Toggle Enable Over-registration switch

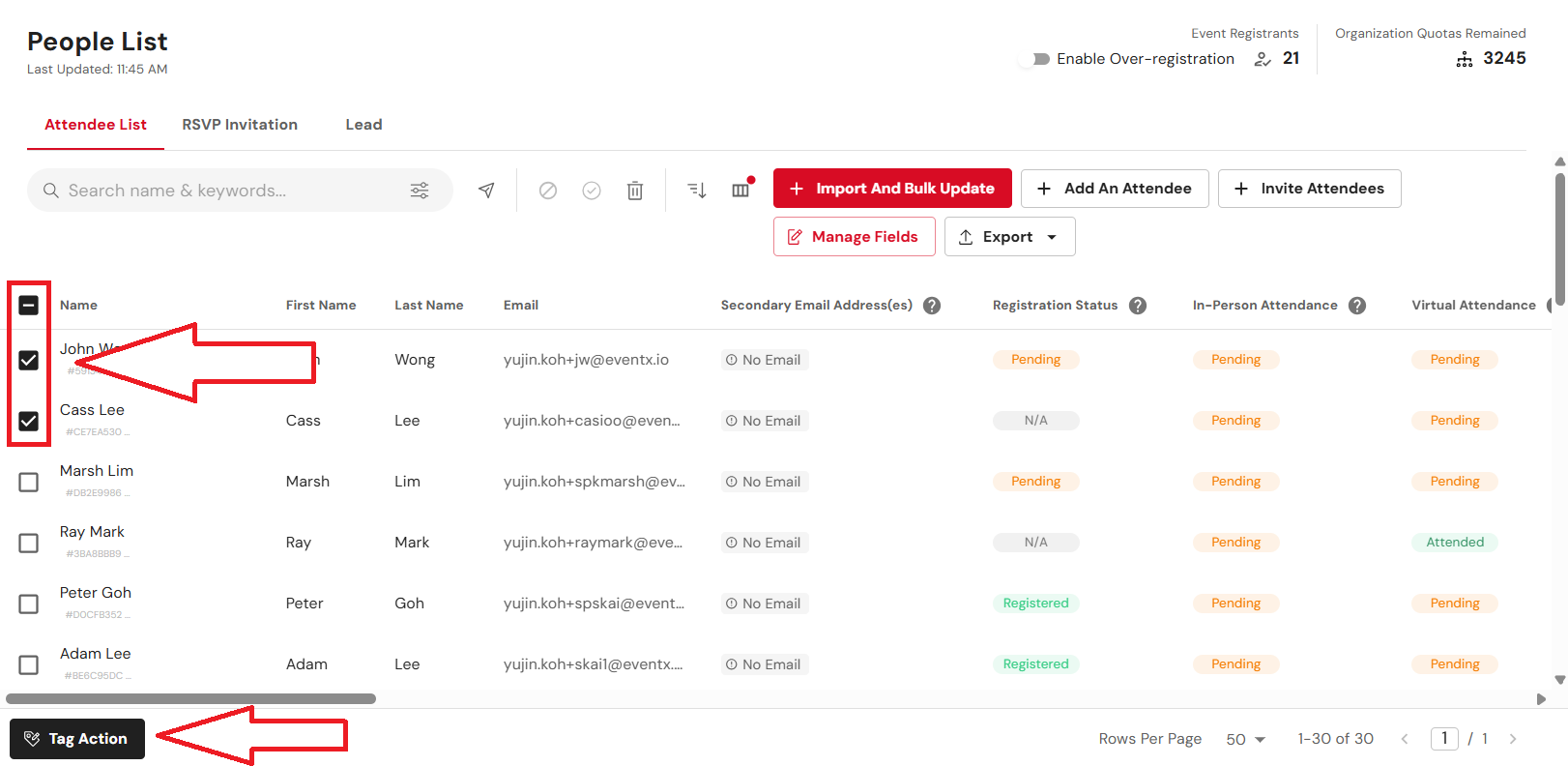click(1033, 59)
